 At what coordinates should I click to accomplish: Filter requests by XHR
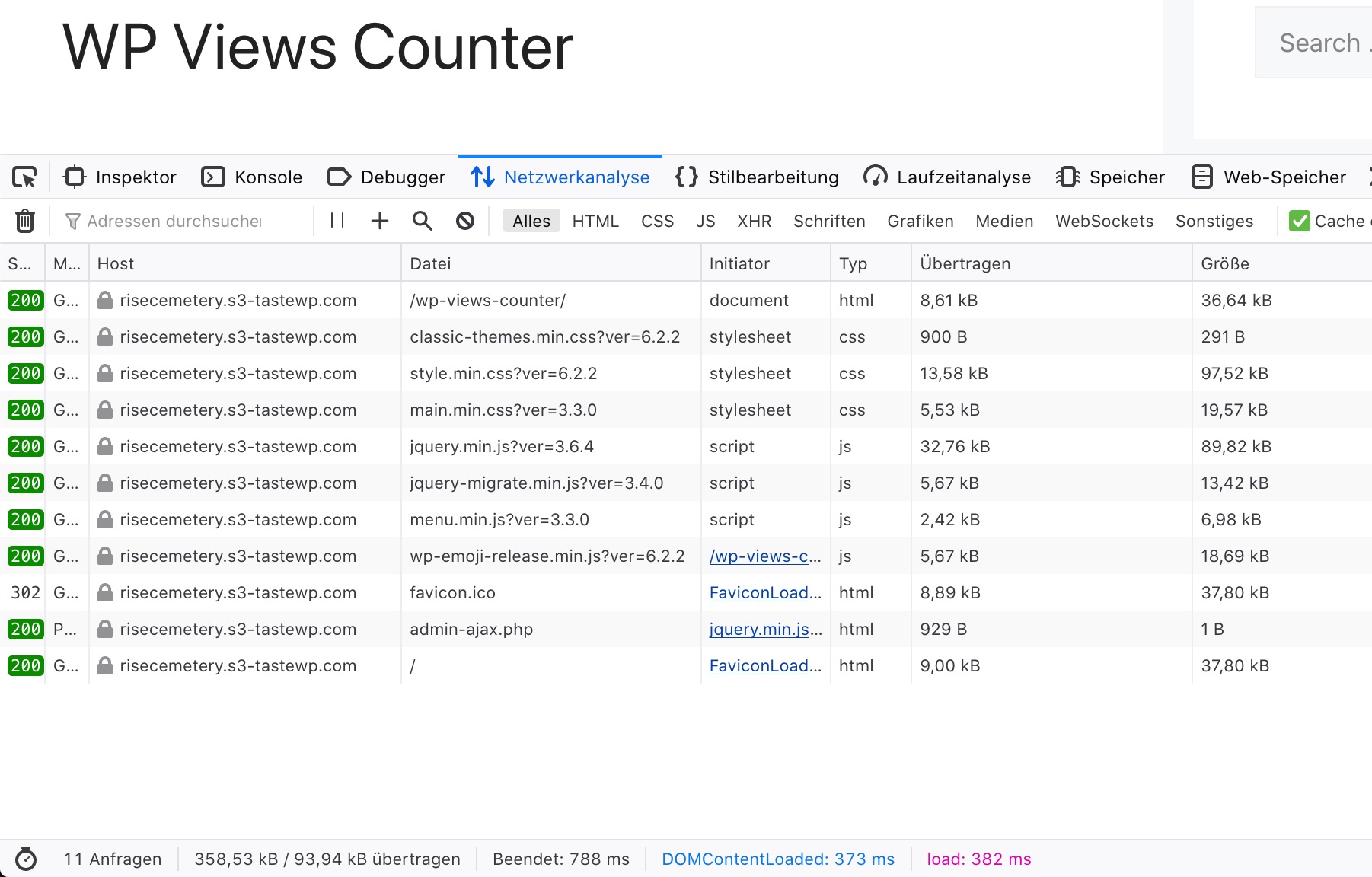755,221
